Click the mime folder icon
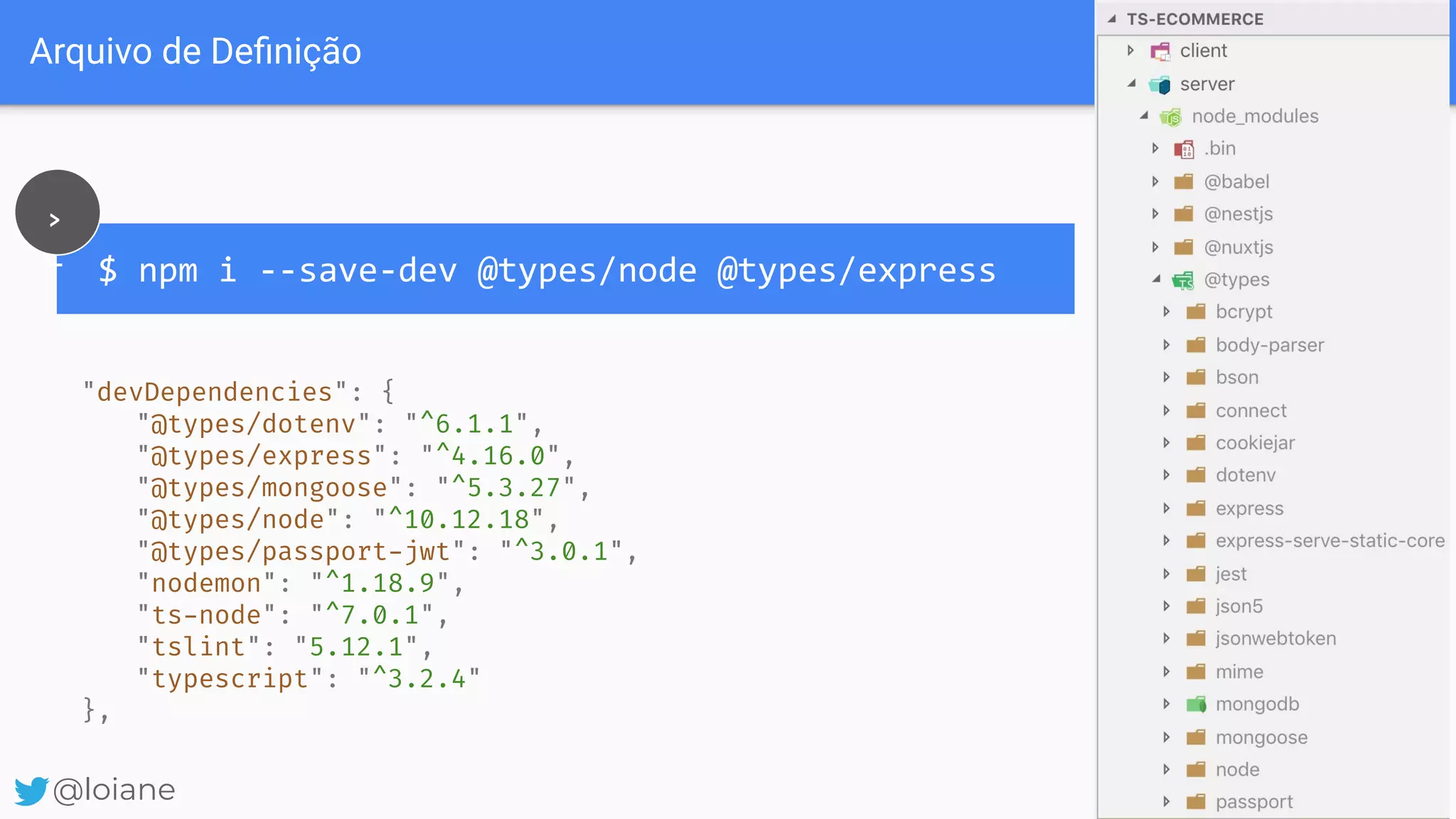Screen dimensions: 1456x819 (x=1197, y=672)
